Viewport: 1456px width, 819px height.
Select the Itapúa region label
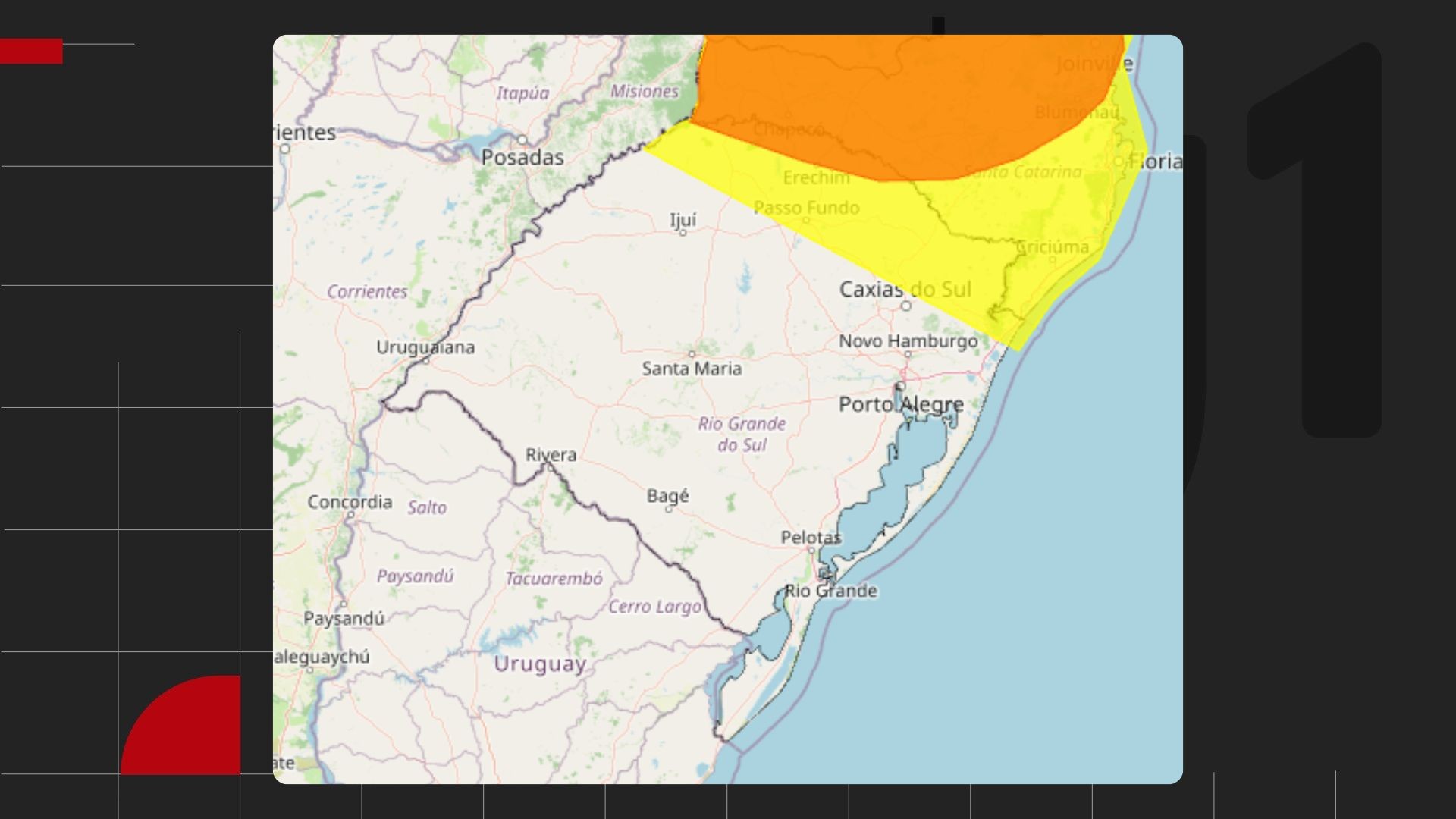522,93
